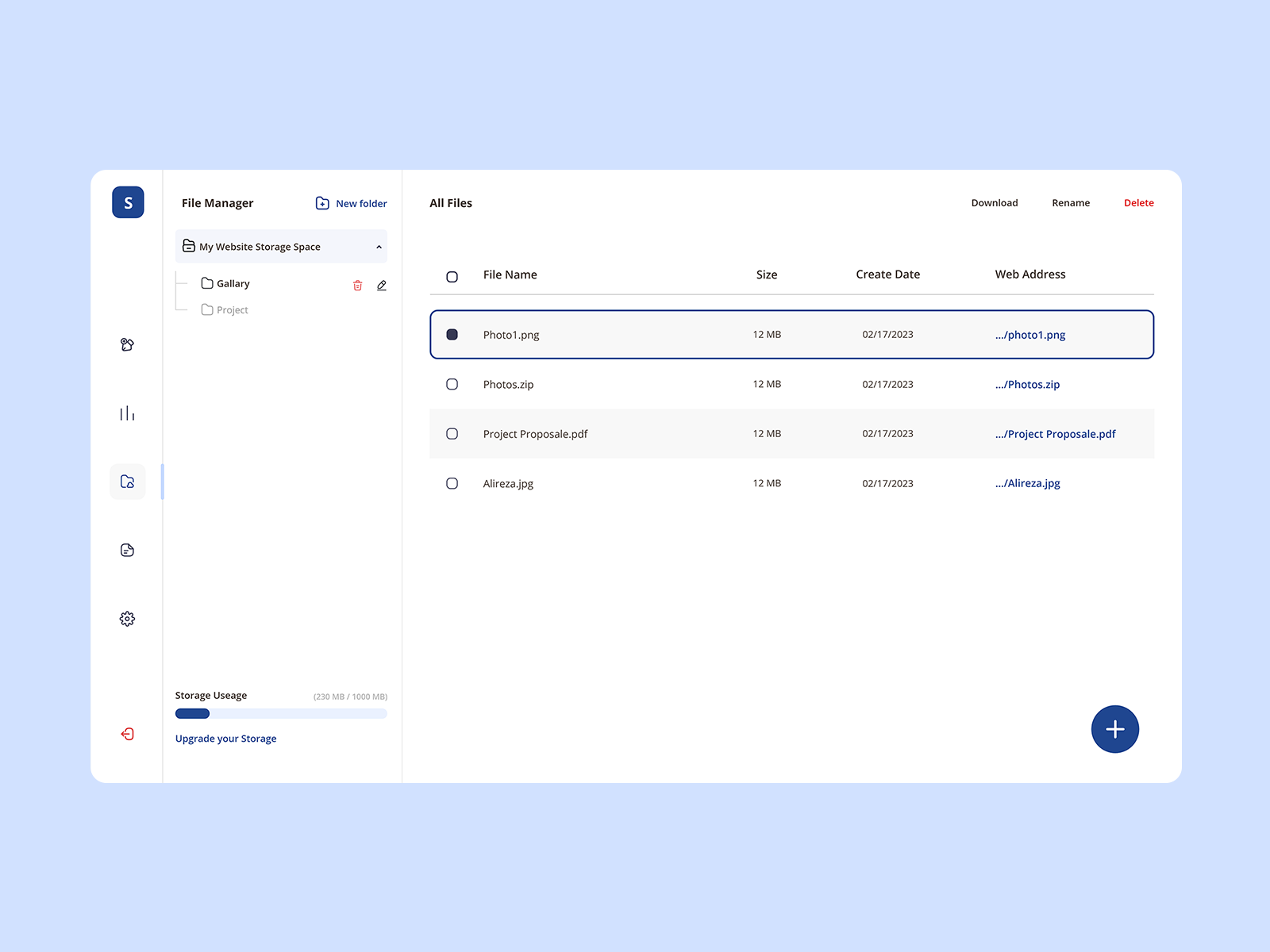The width and height of the screenshot is (1270, 952).
Task: Select the Gallary folder
Action: pyautogui.click(x=225, y=283)
